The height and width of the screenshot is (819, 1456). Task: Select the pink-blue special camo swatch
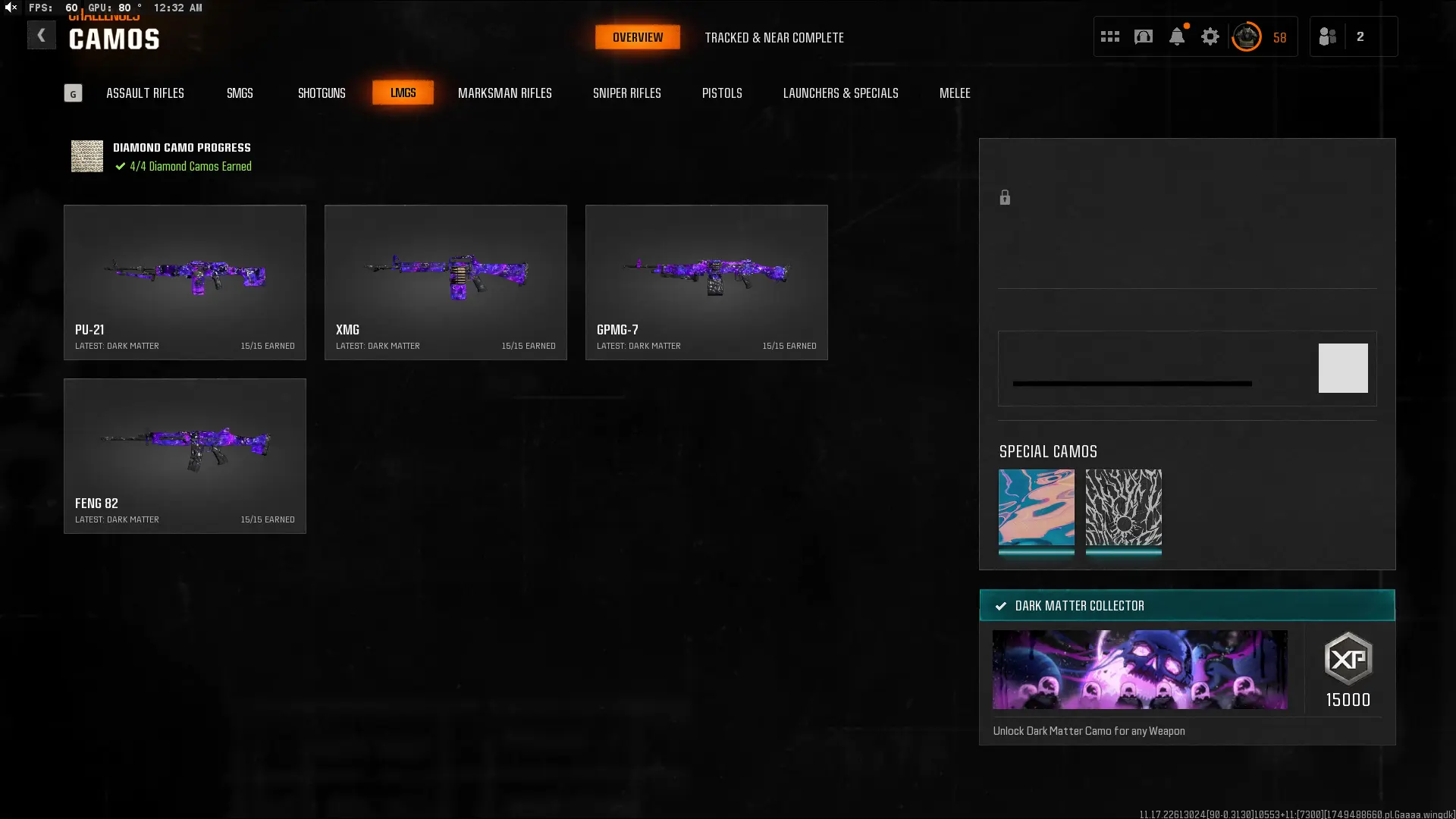(x=1036, y=507)
